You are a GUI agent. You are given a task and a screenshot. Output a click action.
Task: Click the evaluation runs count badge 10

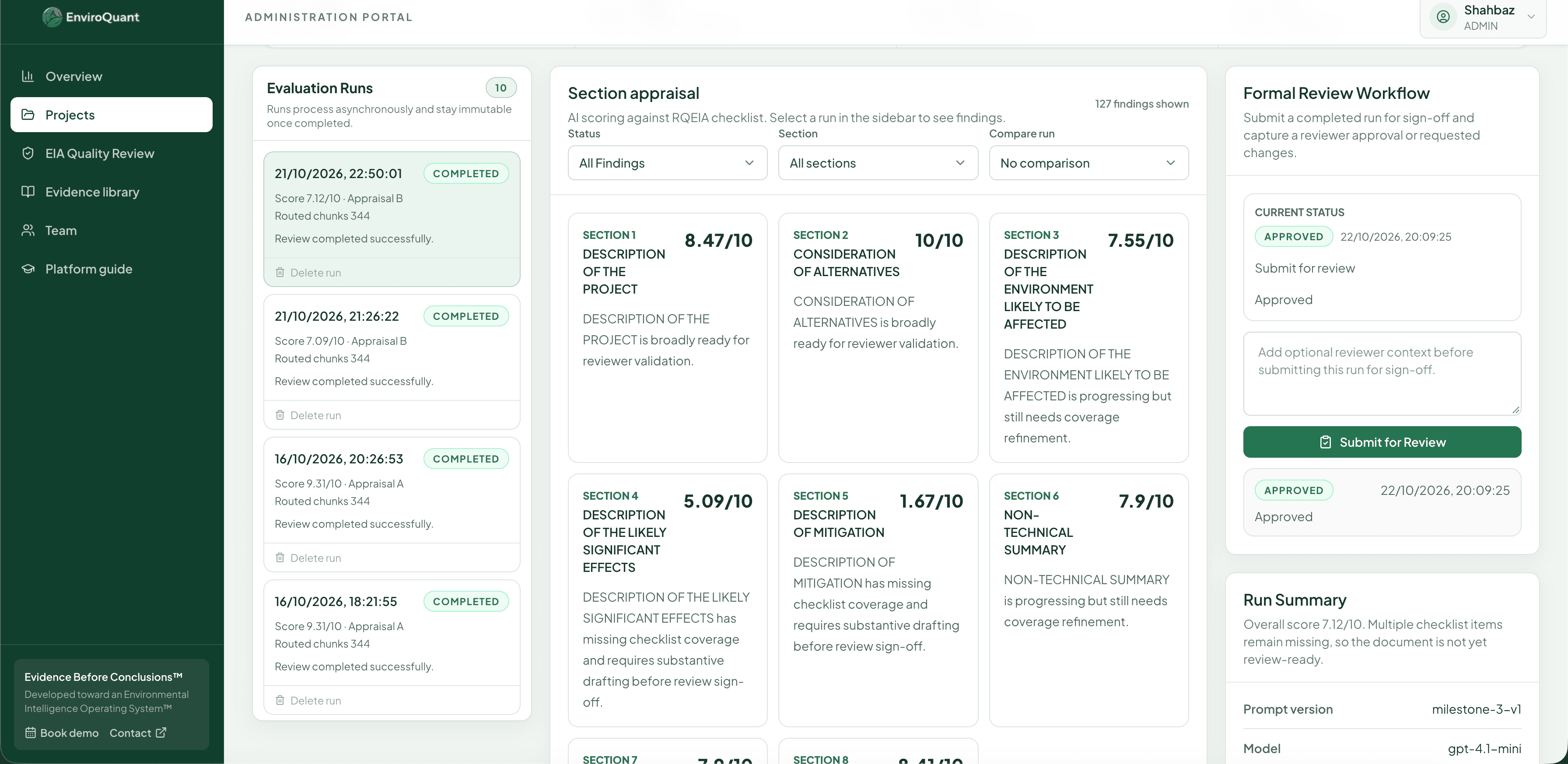point(500,88)
